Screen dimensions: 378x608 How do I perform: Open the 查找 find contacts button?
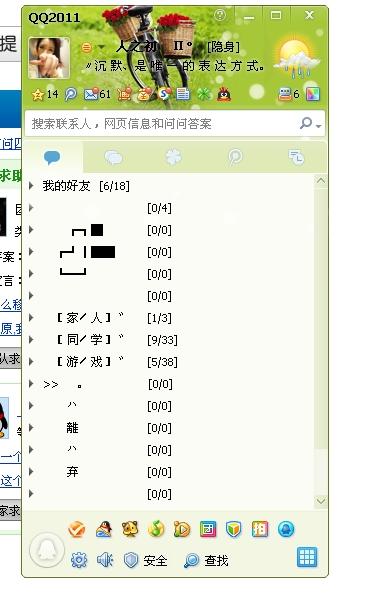click(206, 560)
